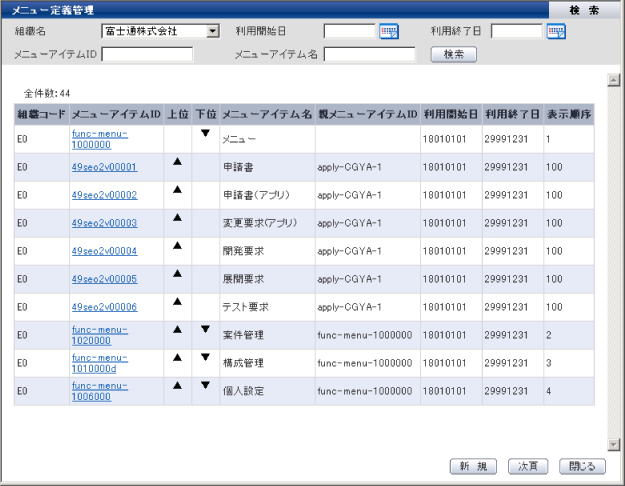Focus the 利用開始日 date field
Image resolution: width=625 pixels, height=486 pixels.
point(350,31)
